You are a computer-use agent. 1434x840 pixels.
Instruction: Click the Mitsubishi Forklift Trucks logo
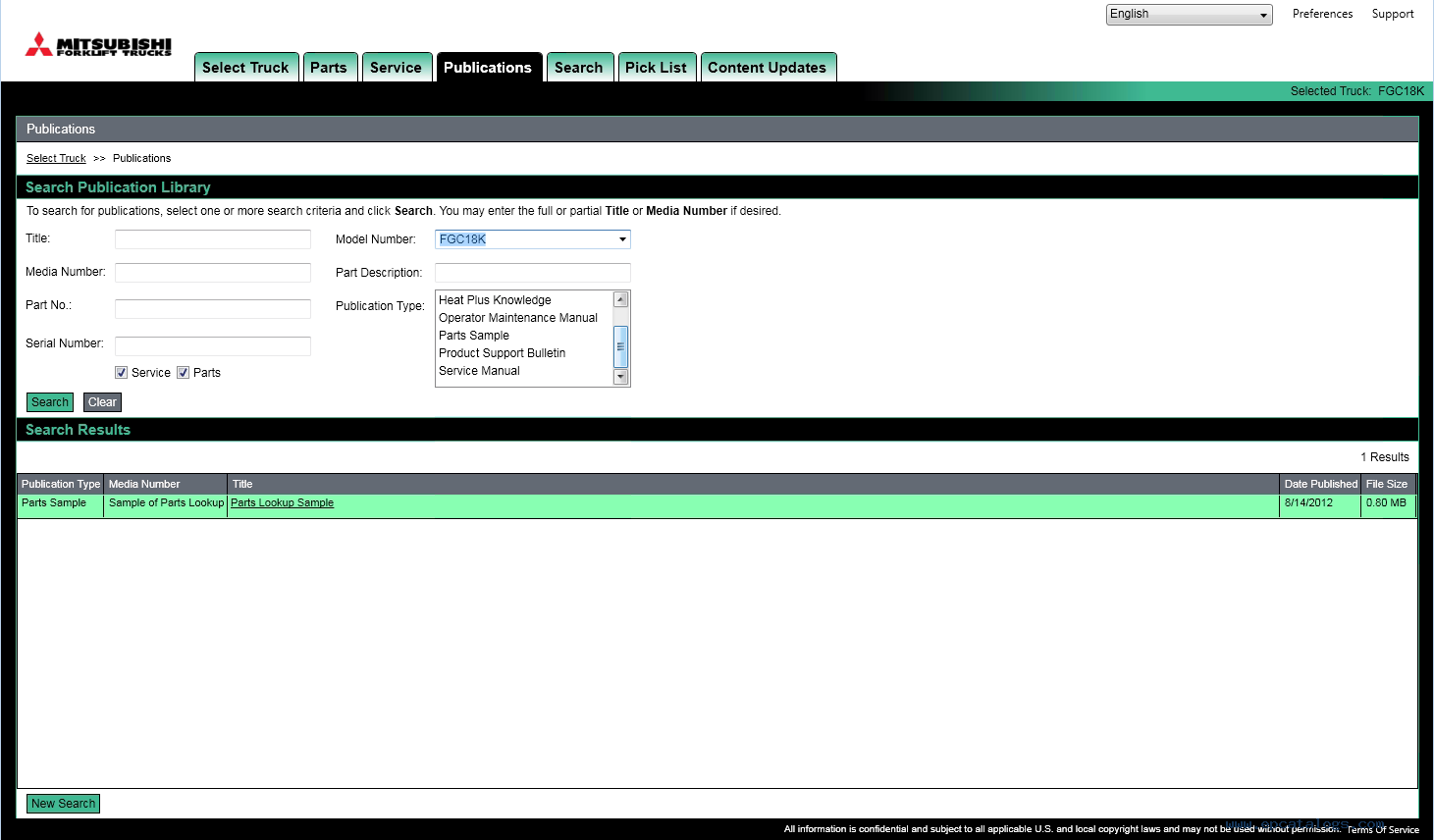98,44
